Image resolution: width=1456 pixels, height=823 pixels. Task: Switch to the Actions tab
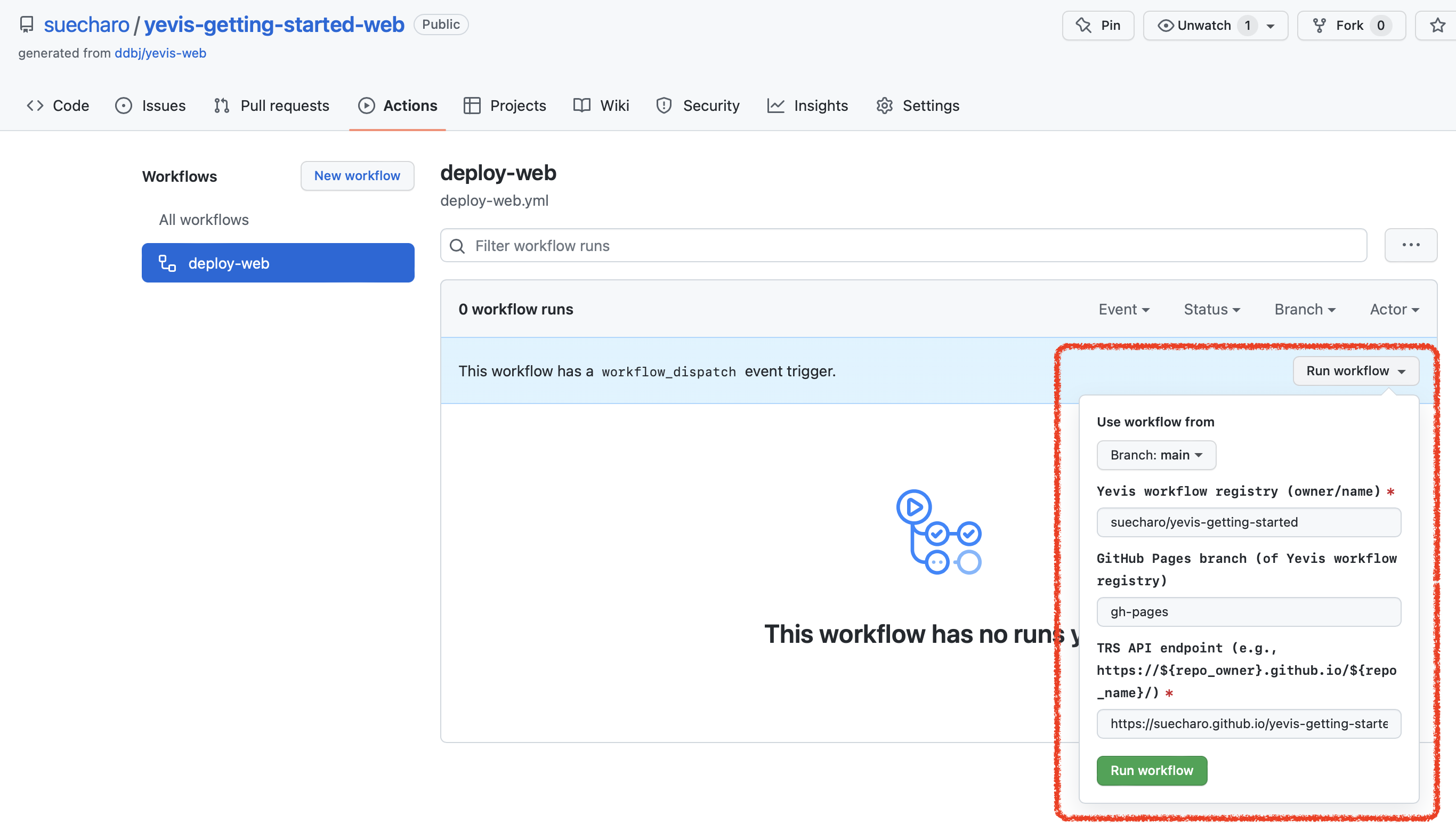(398, 106)
